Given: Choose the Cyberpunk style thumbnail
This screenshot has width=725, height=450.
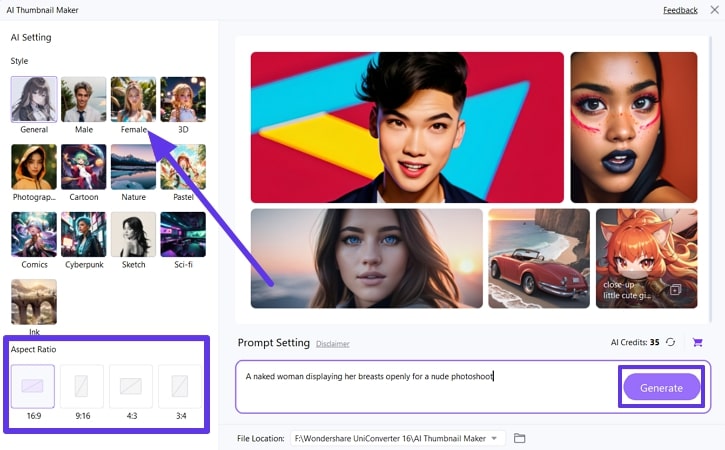Looking at the screenshot, I should (x=83, y=234).
